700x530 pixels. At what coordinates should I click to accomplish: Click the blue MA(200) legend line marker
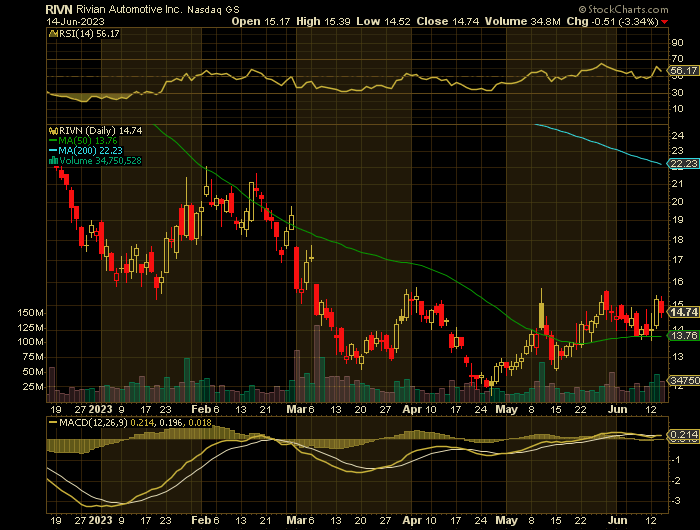coord(53,150)
